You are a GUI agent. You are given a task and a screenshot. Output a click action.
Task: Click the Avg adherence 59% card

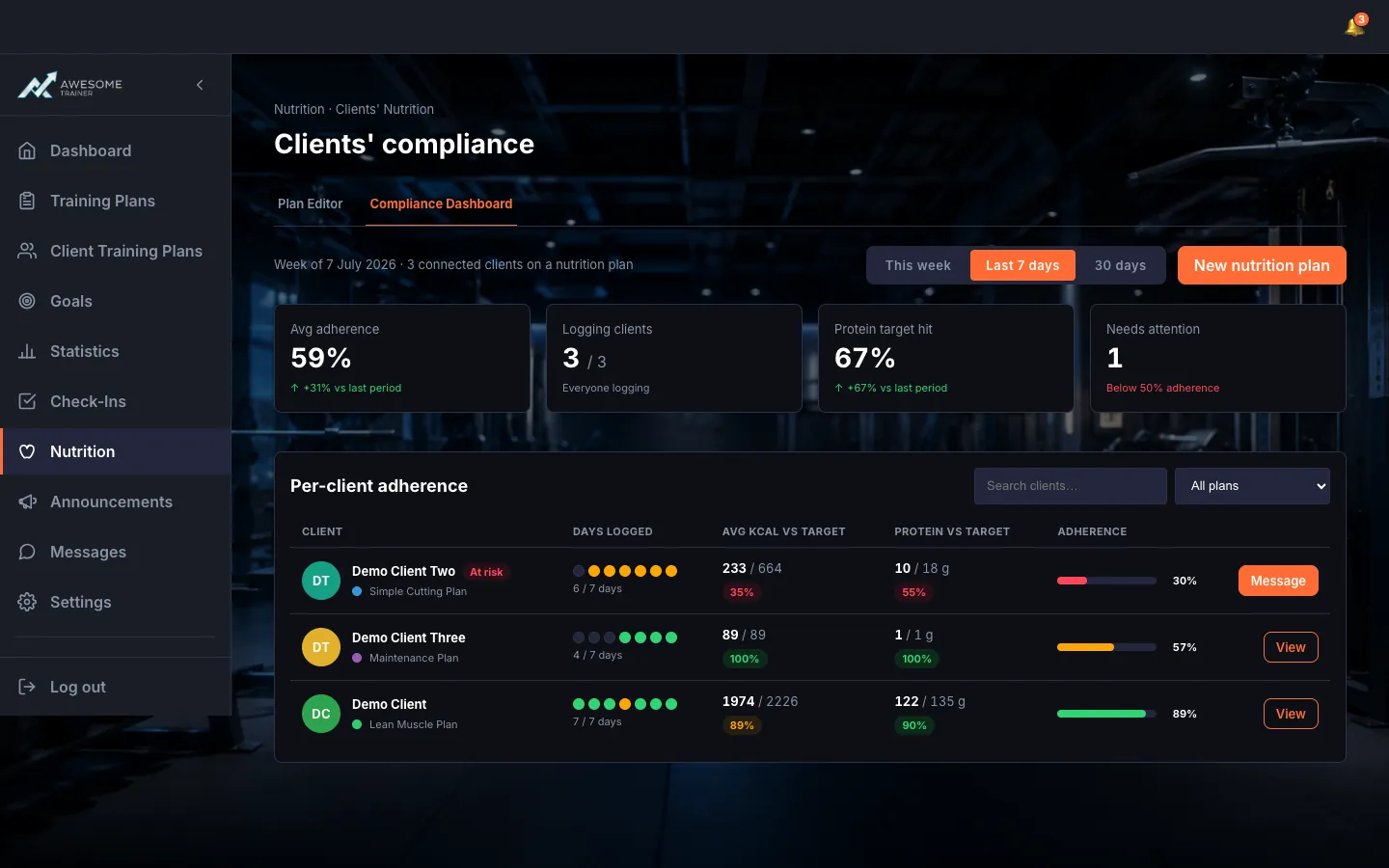pyautogui.click(x=402, y=359)
